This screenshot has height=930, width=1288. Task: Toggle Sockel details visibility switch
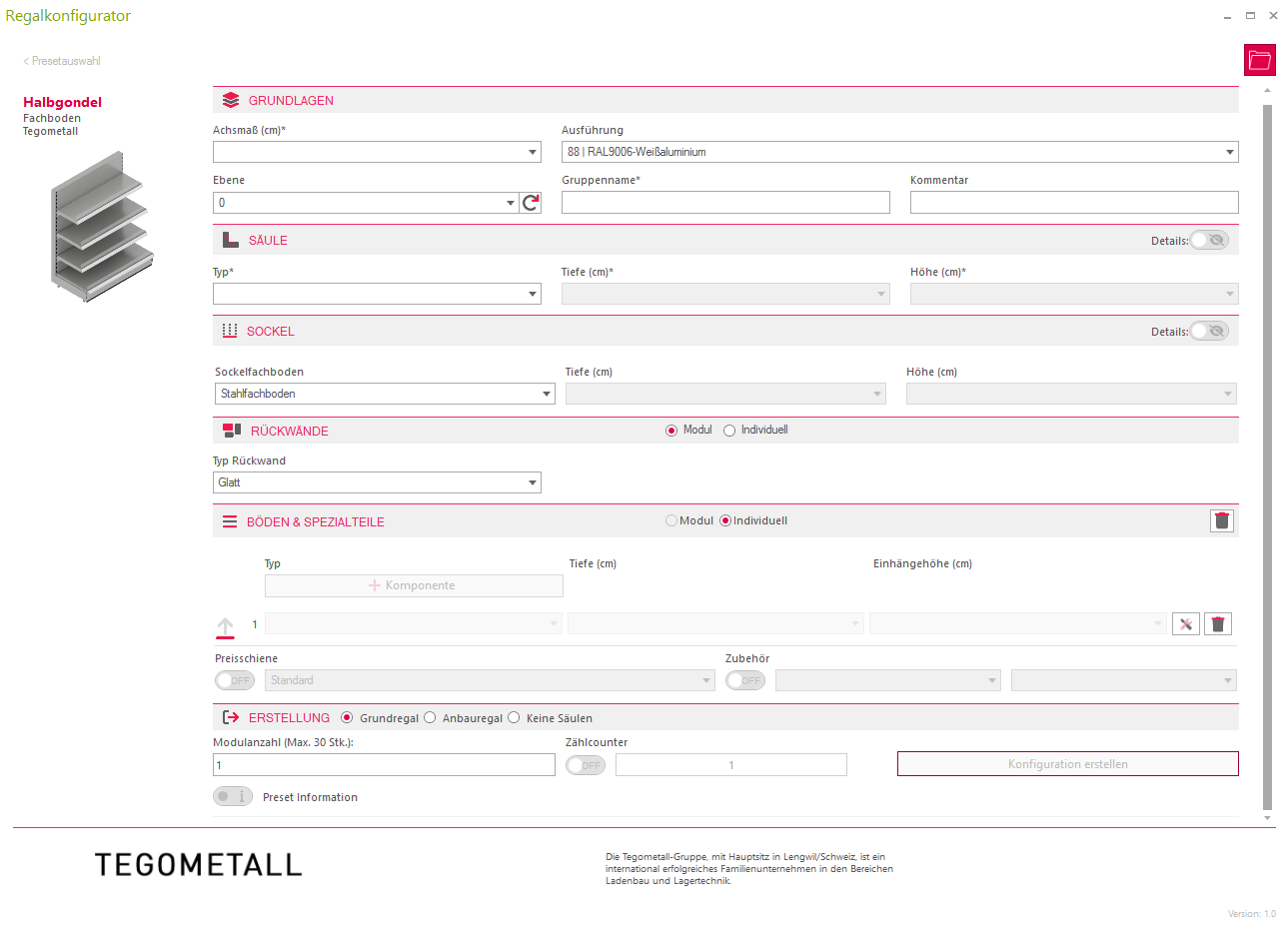coord(1209,331)
